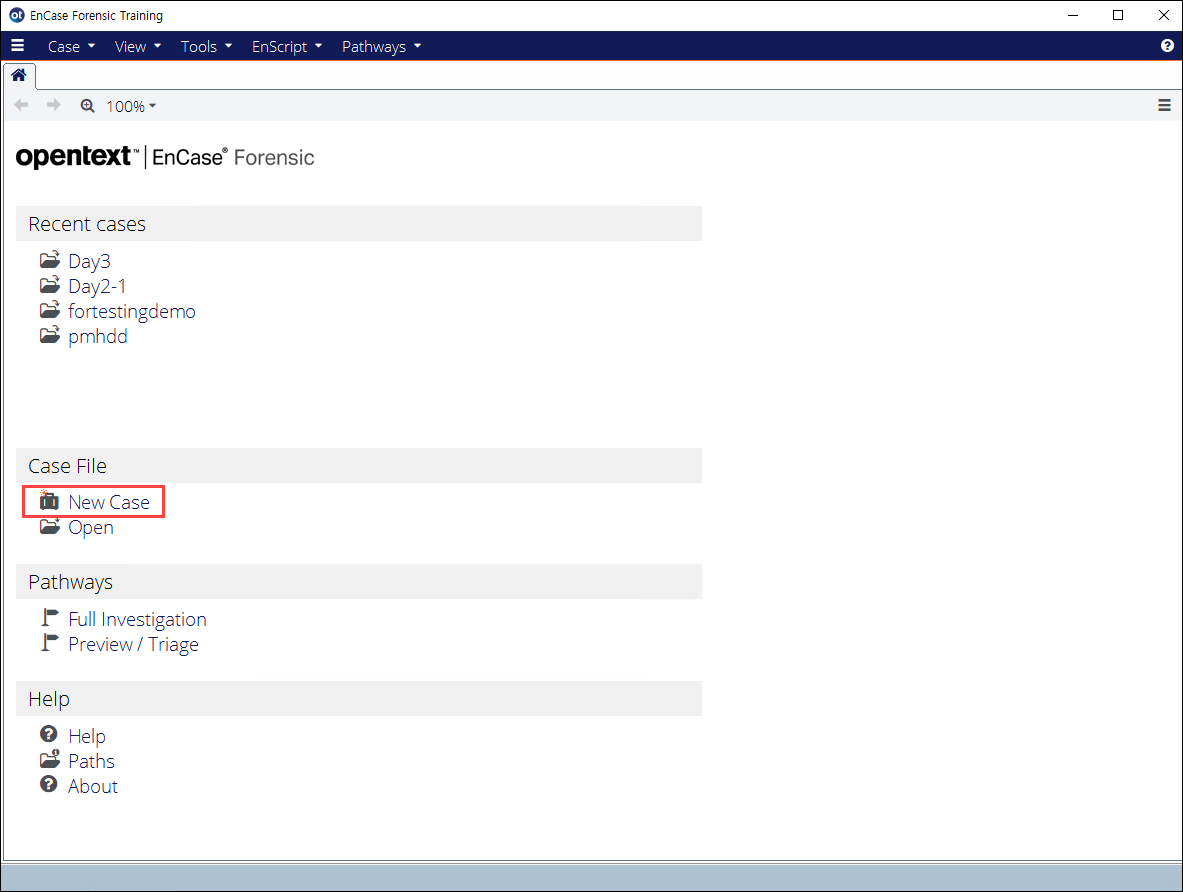
Task: Click the dropdown arrow next to View
Action: click(x=158, y=46)
